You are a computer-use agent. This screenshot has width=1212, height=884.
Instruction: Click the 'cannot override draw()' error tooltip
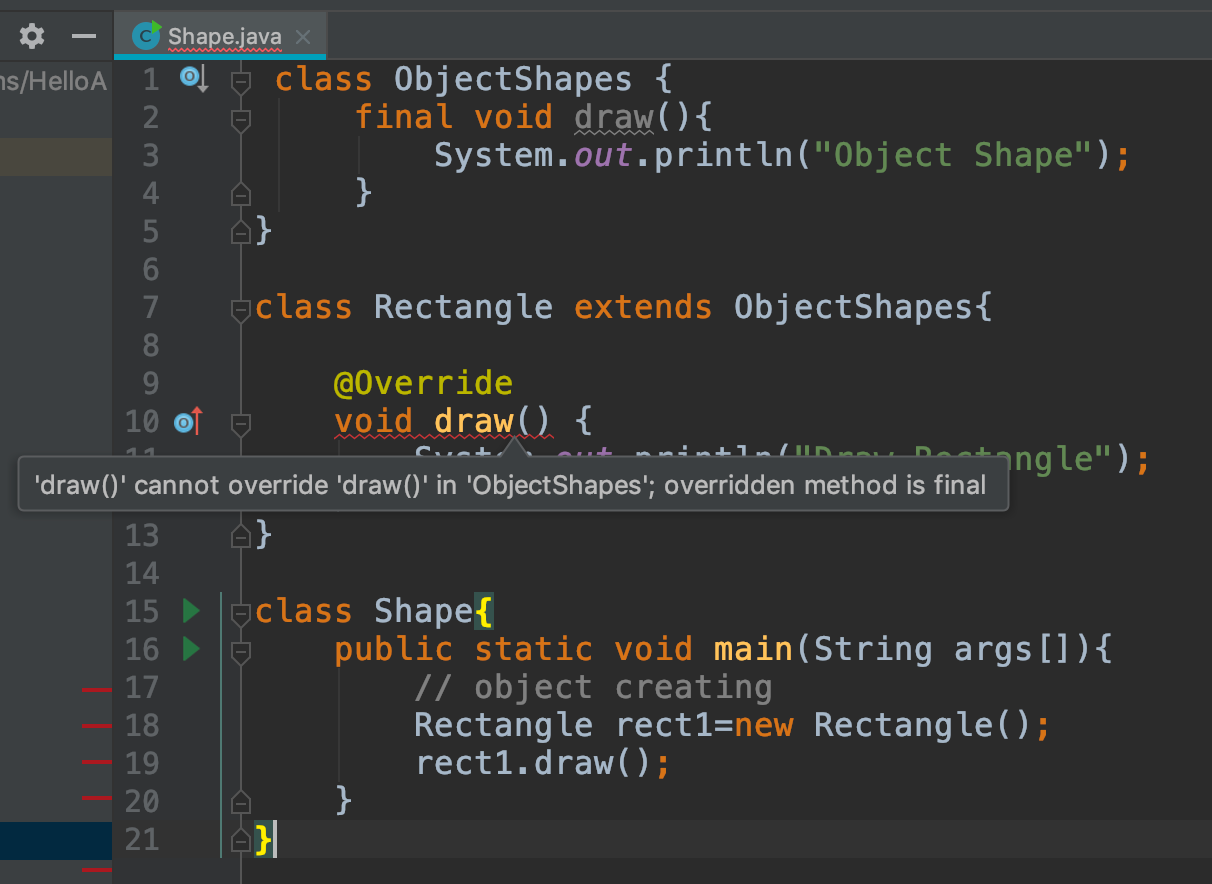[x=512, y=485]
